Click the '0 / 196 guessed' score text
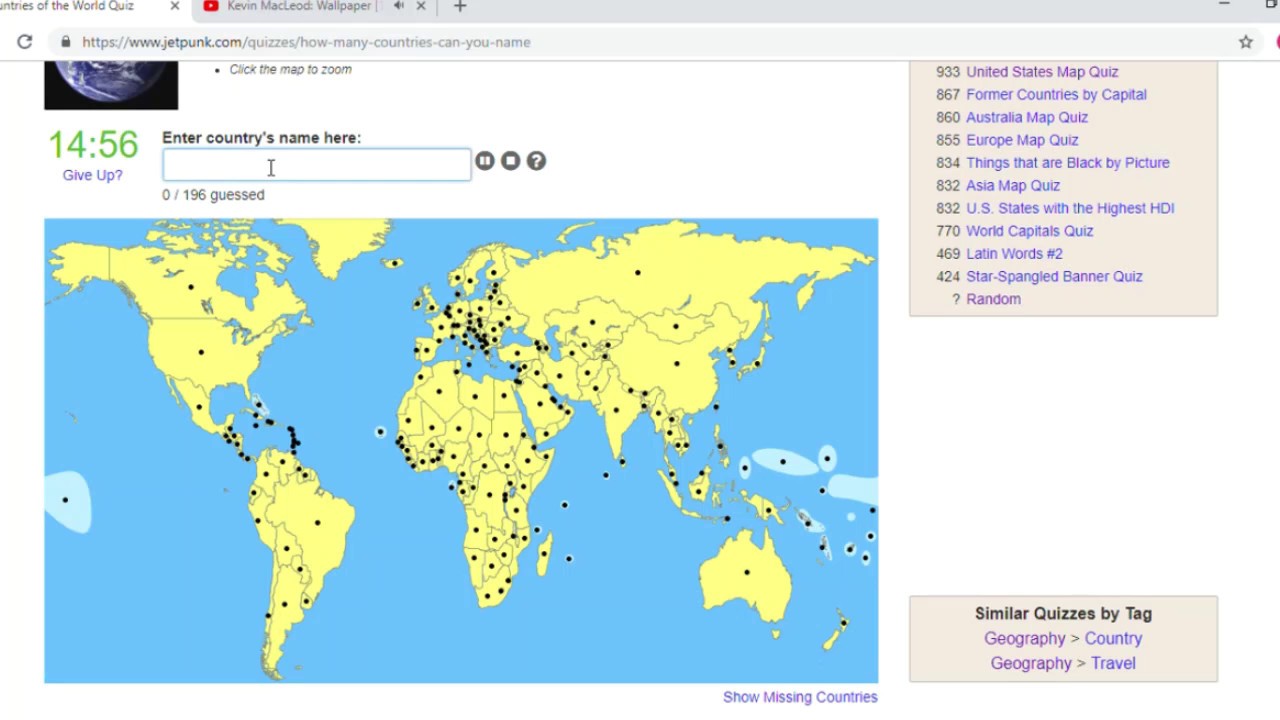The height and width of the screenshot is (720, 1280). [213, 195]
